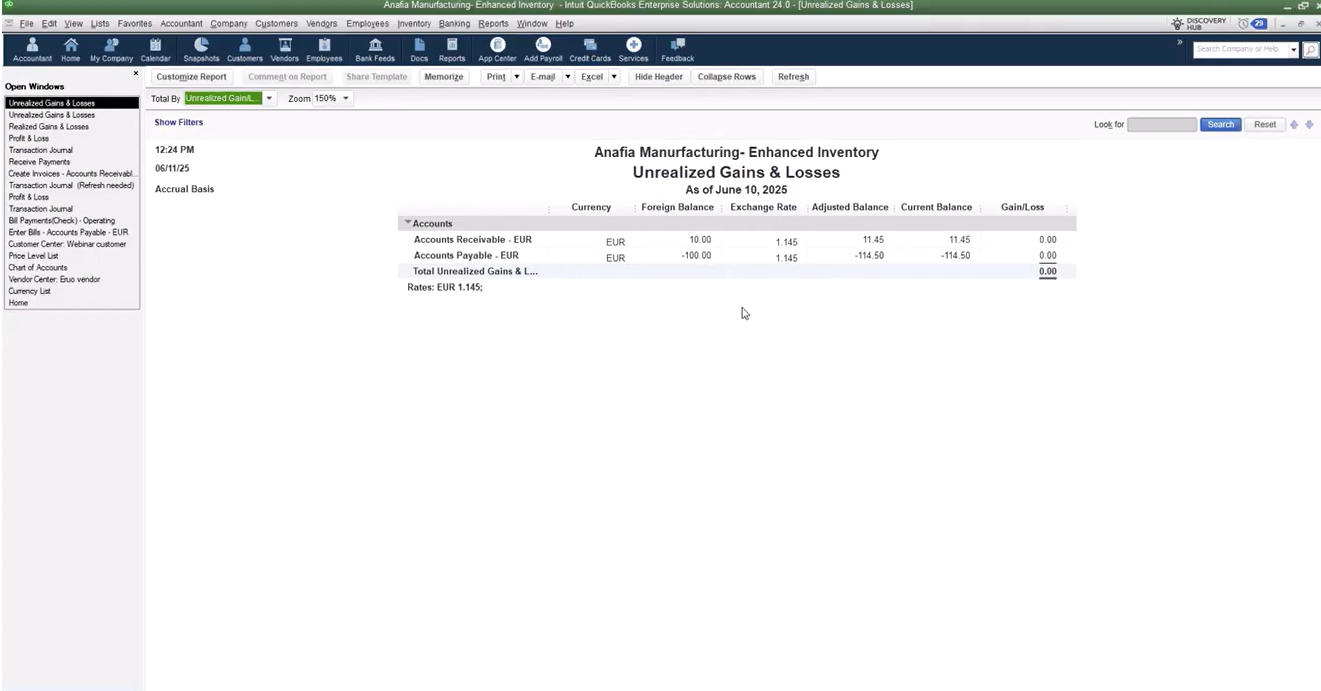
Task: Open the Vendors toolbar icon
Action: tap(284, 49)
